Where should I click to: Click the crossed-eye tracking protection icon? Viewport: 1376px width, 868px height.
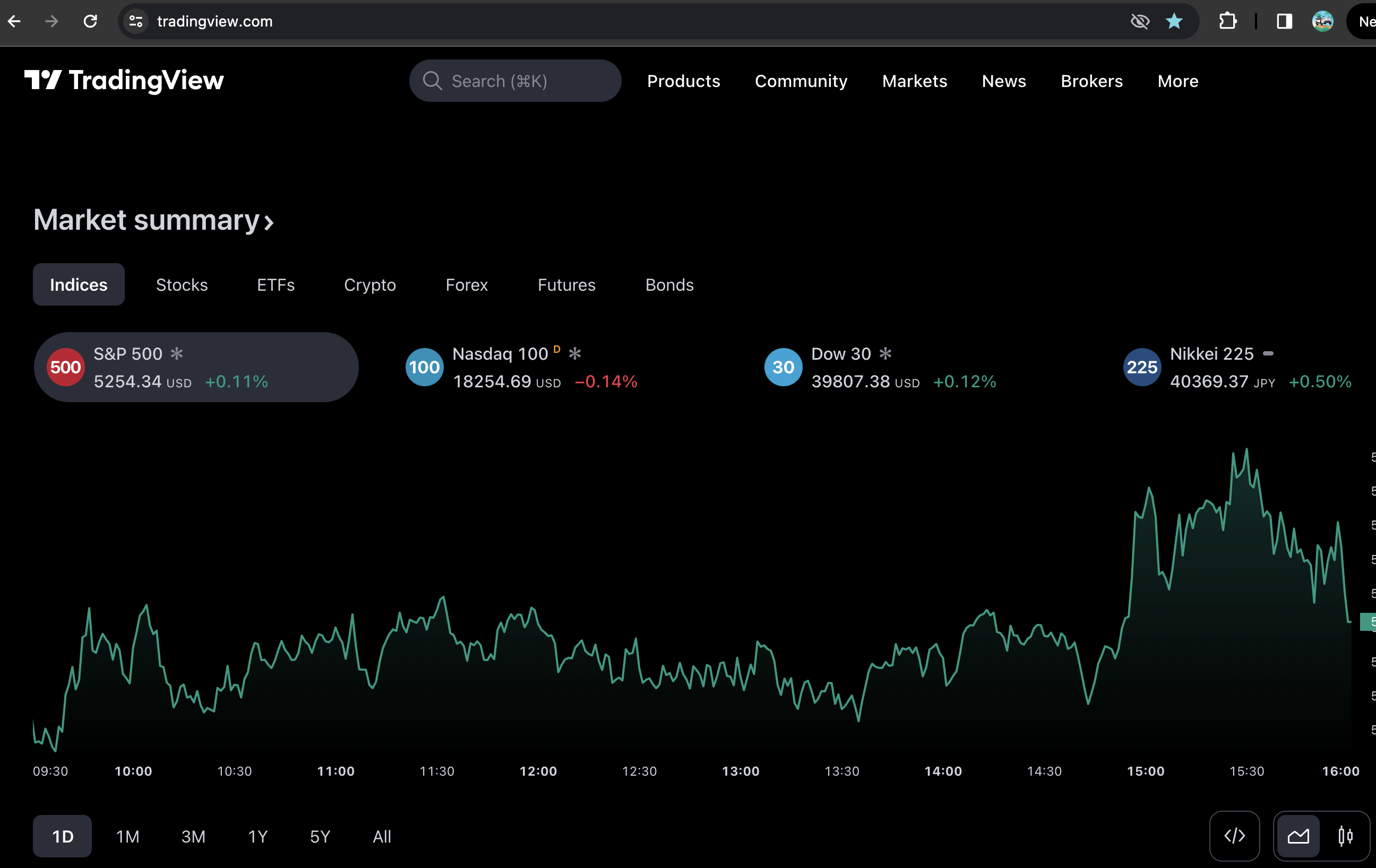click(1139, 22)
